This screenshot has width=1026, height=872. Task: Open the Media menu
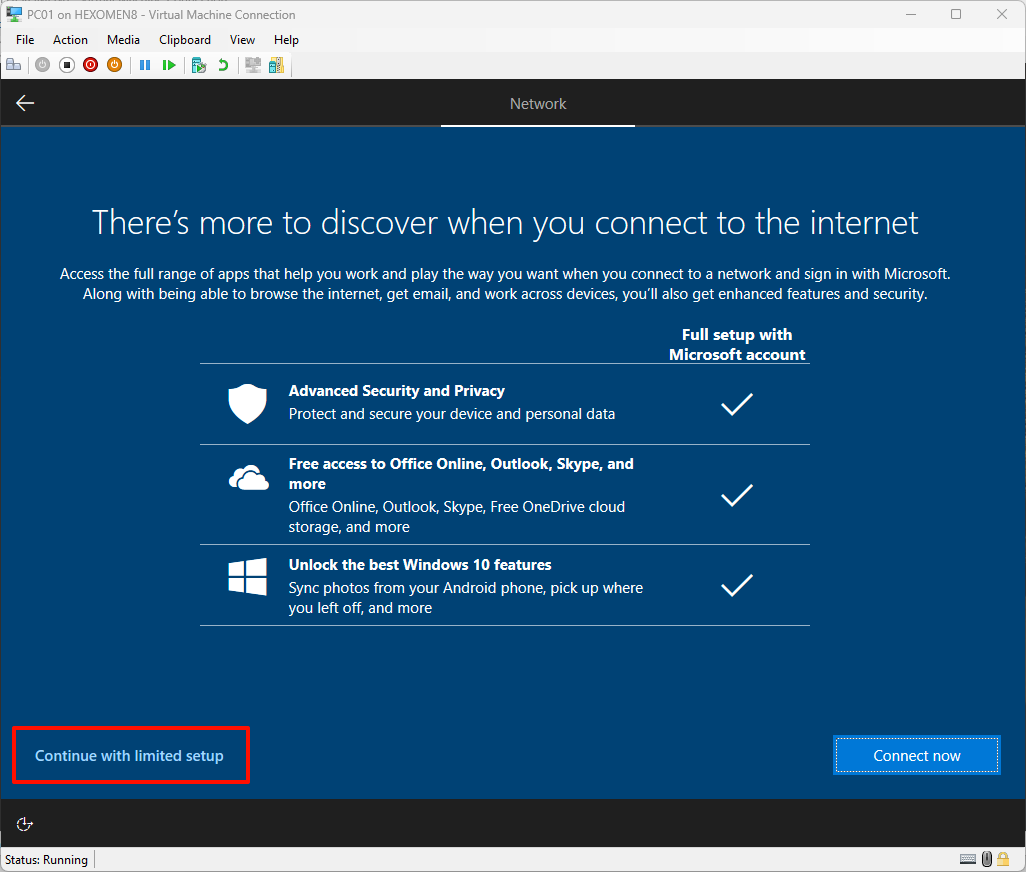123,40
